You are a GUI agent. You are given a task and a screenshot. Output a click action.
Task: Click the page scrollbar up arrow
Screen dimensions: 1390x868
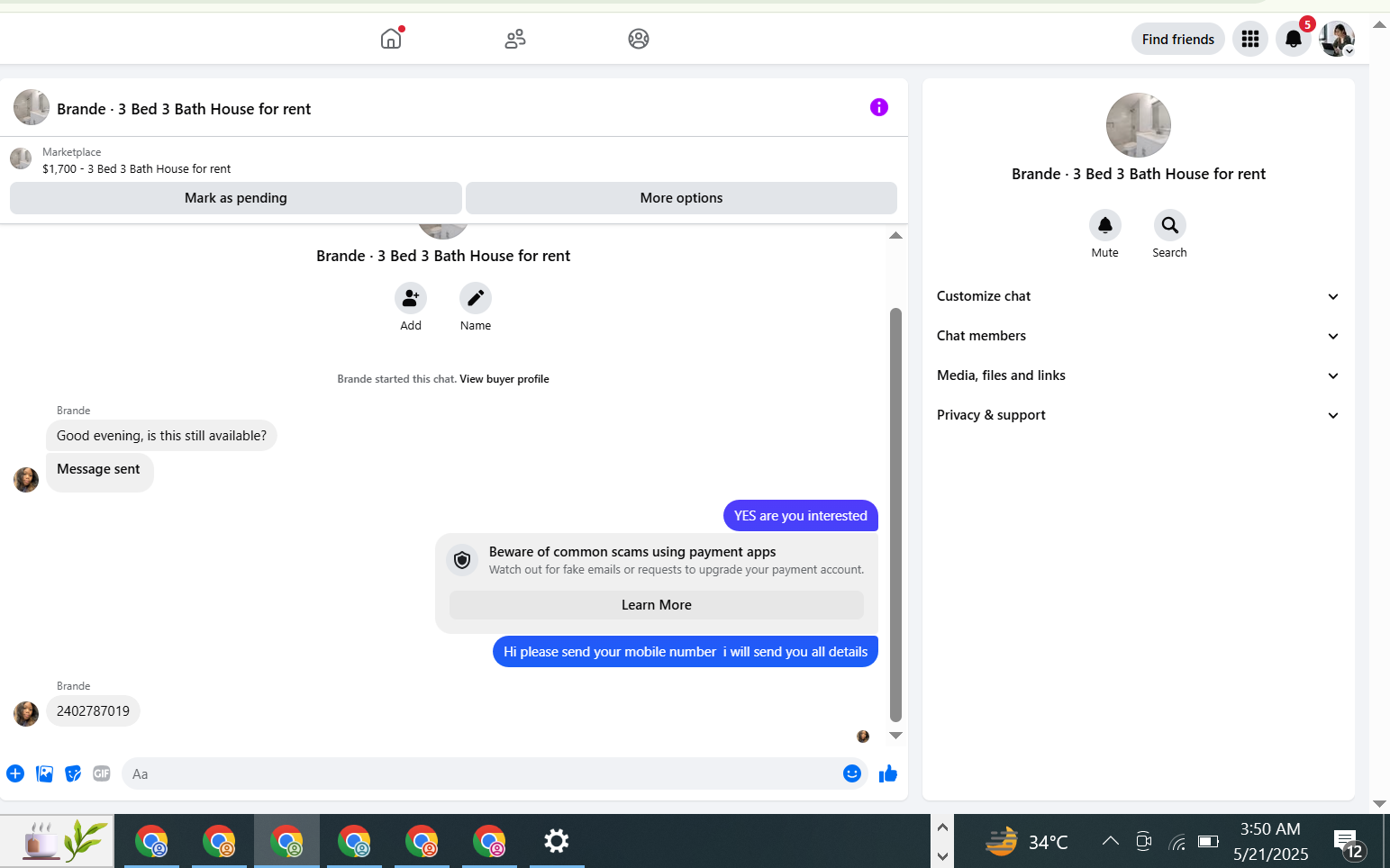1379,24
